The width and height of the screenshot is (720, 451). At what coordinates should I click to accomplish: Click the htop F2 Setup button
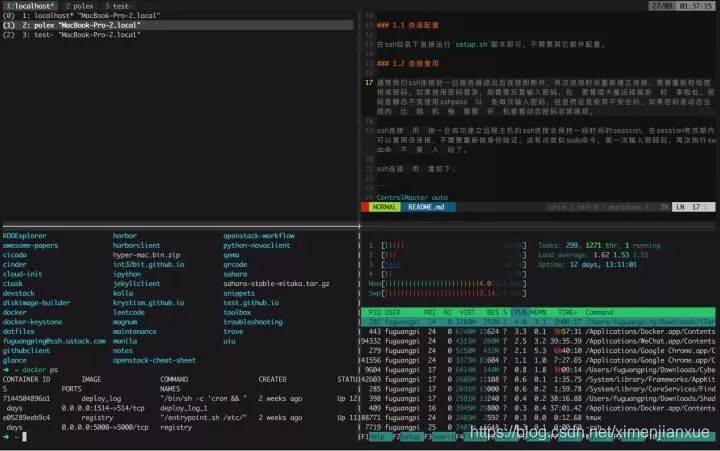coord(408,437)
